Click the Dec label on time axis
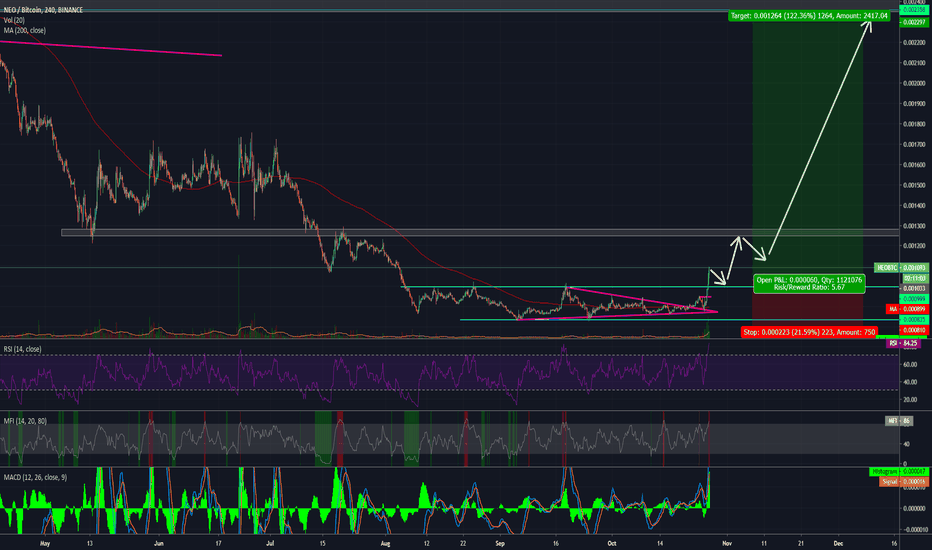 (x=838, y=543)
